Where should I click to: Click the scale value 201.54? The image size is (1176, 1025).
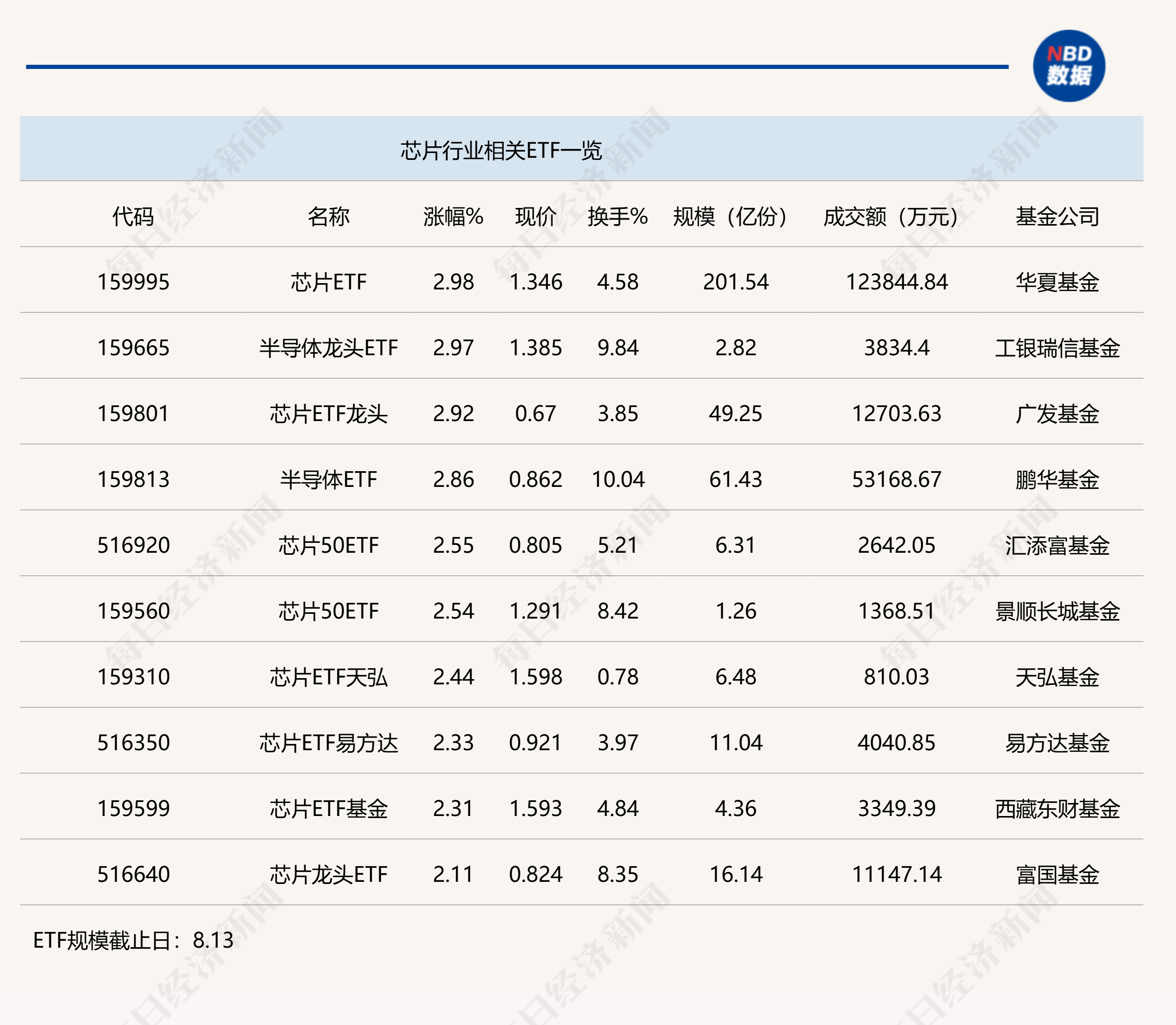point(735,282)
